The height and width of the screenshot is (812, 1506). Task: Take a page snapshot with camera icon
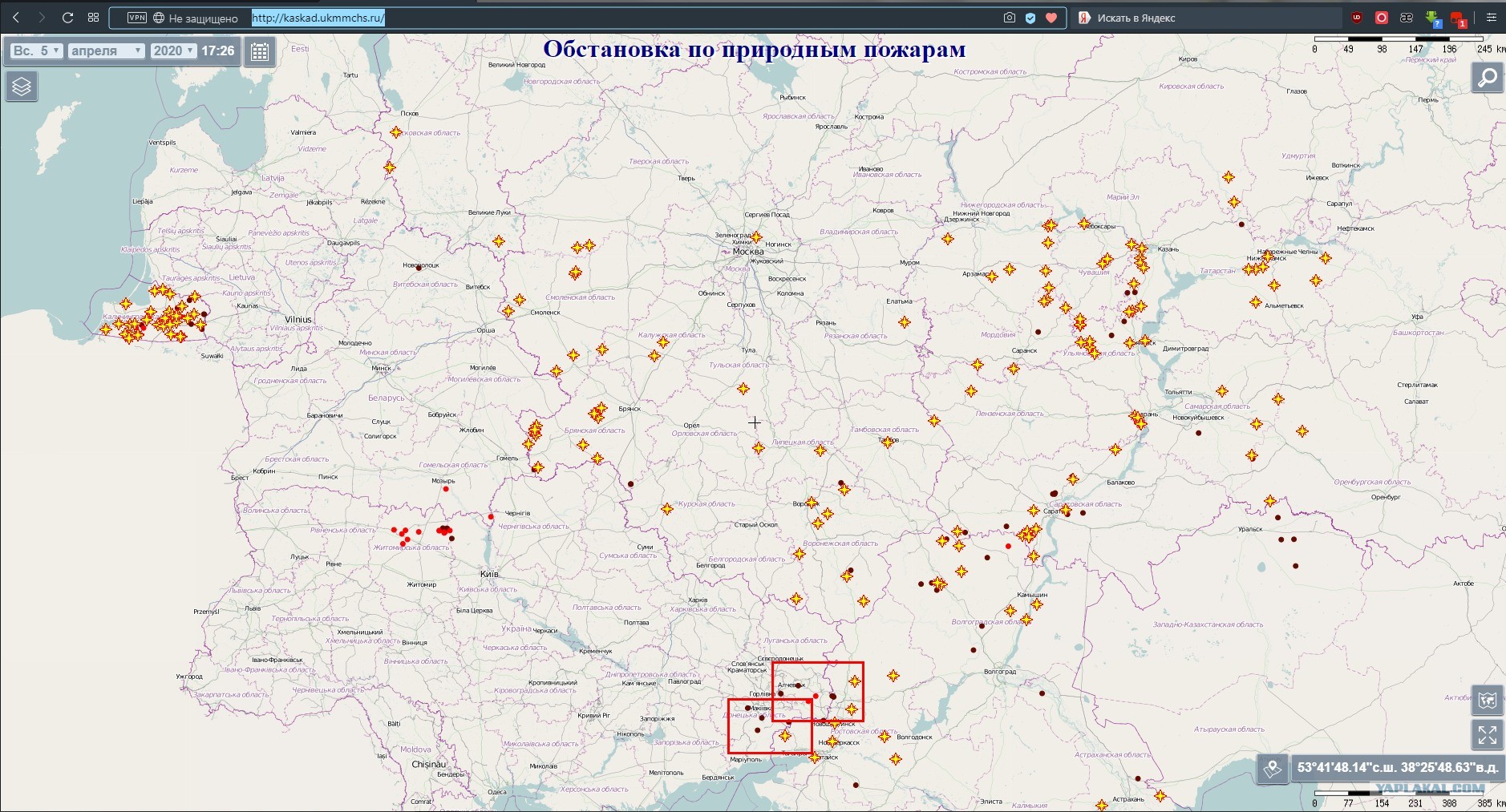tap(1010, 18)
